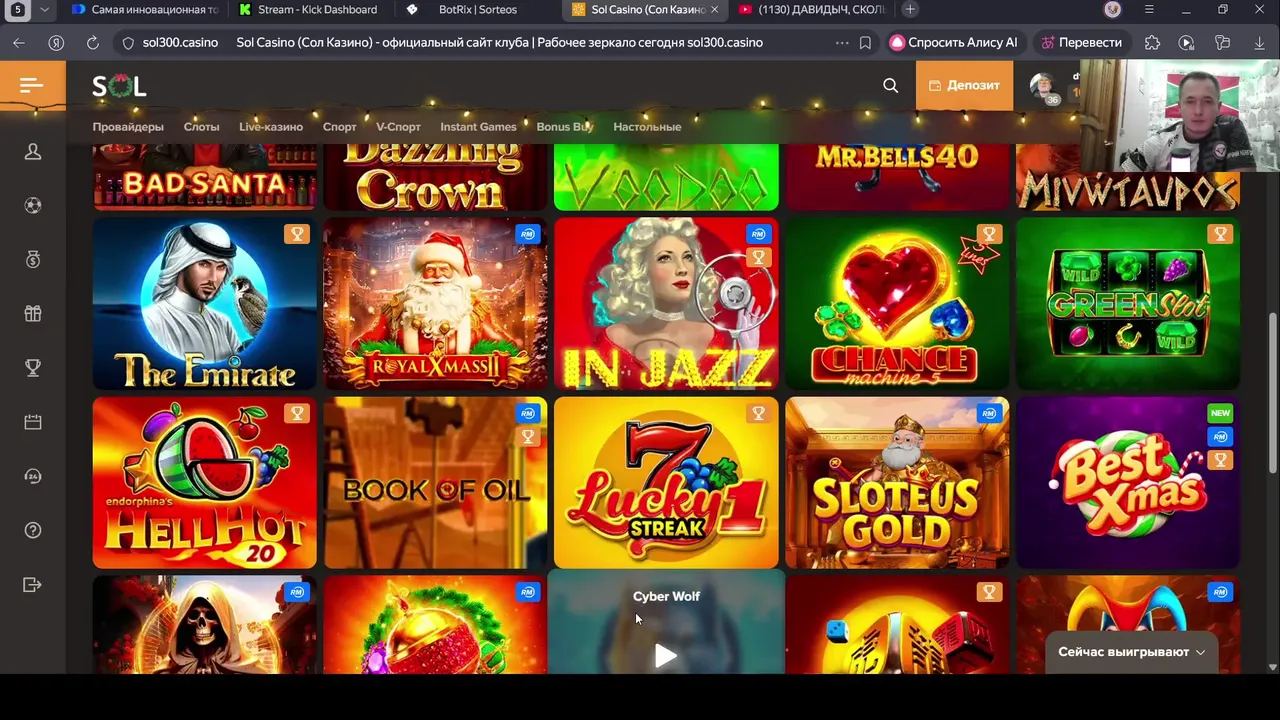The height and width of the screenshot is (720, 1280).
Task: Open the 'Спорт' menu item
Action: [340, 127]
